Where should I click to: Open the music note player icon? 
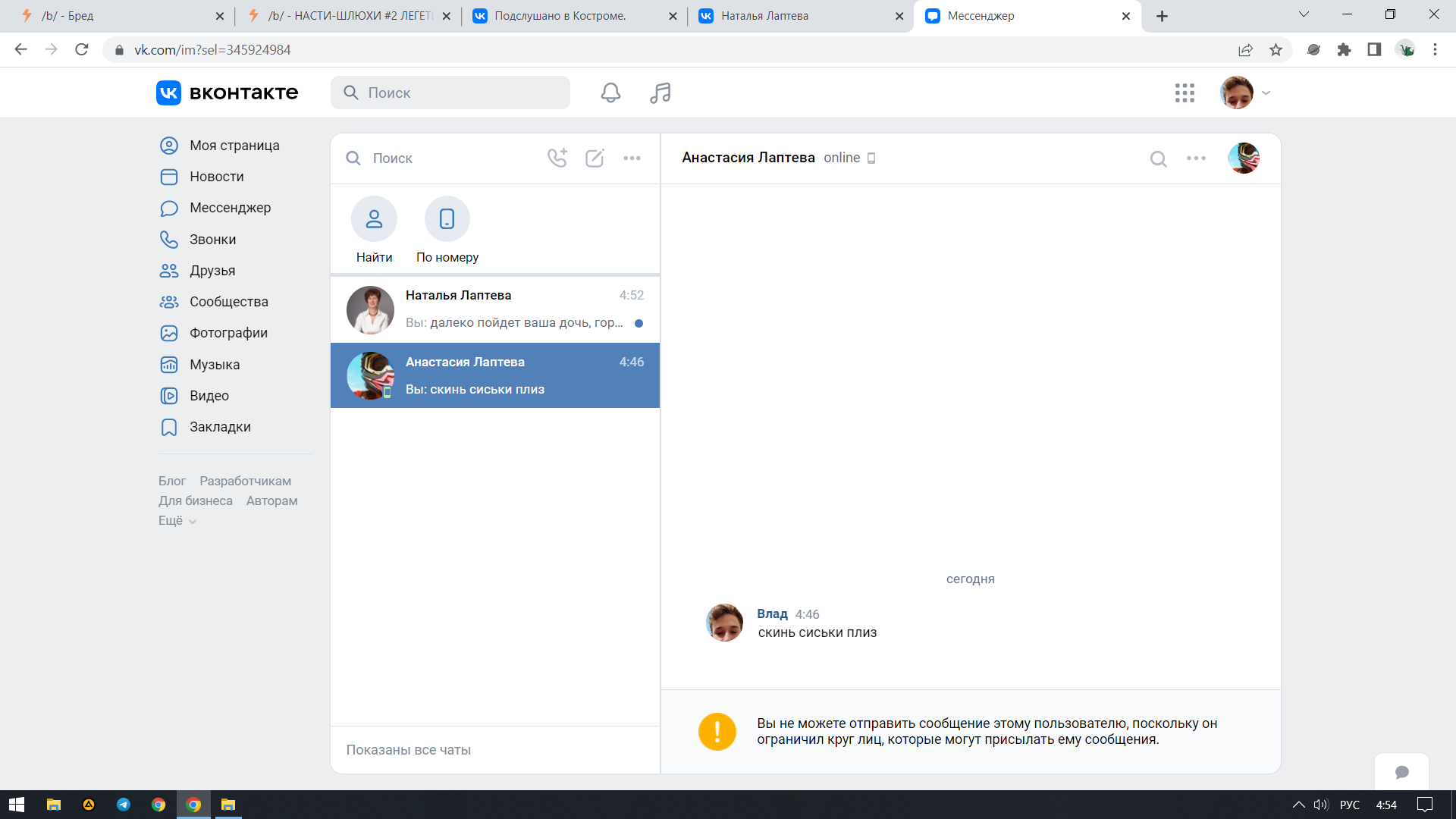click(x=661, y=93)
